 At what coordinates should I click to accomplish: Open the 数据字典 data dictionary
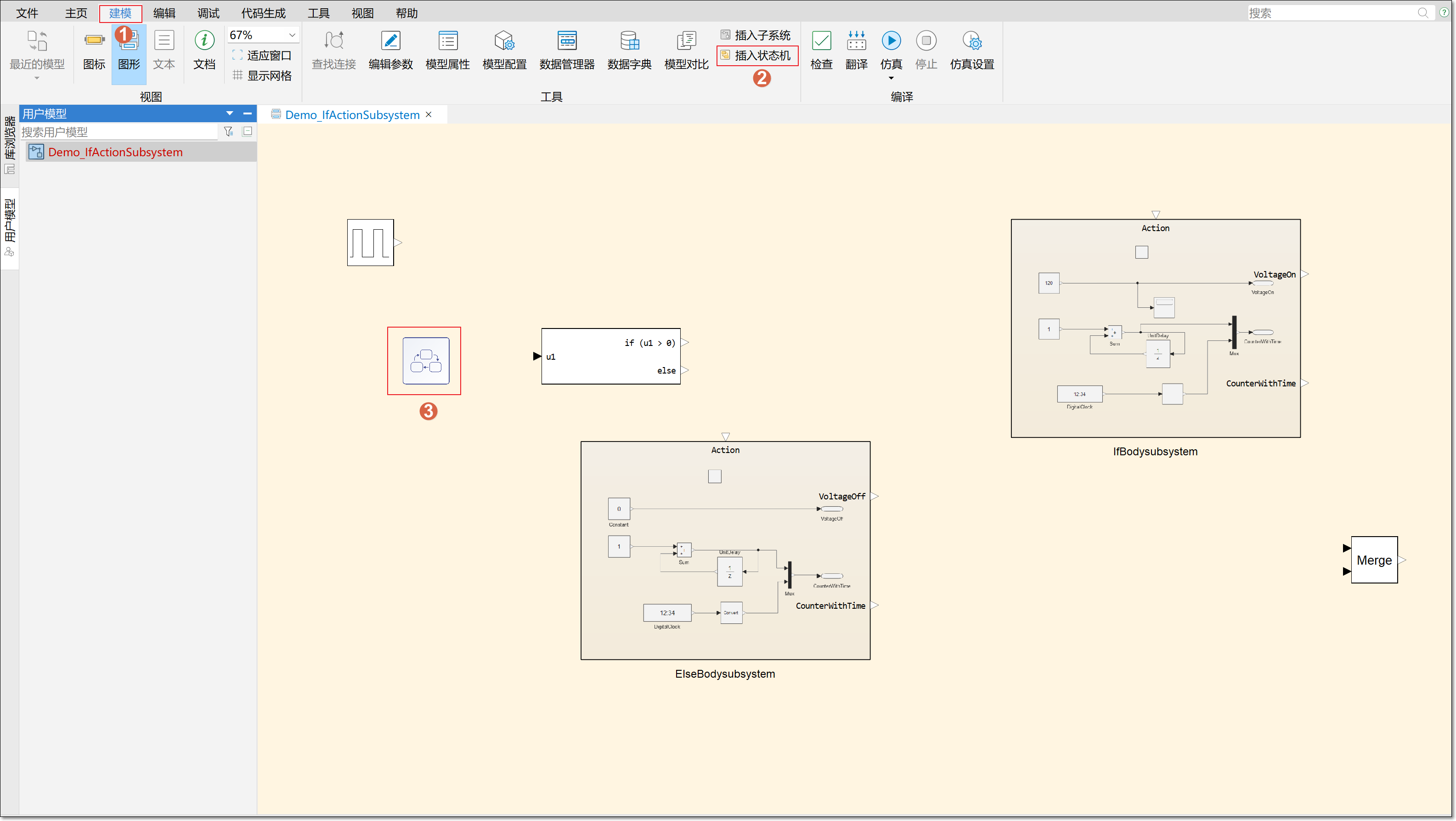click(629, 41)
